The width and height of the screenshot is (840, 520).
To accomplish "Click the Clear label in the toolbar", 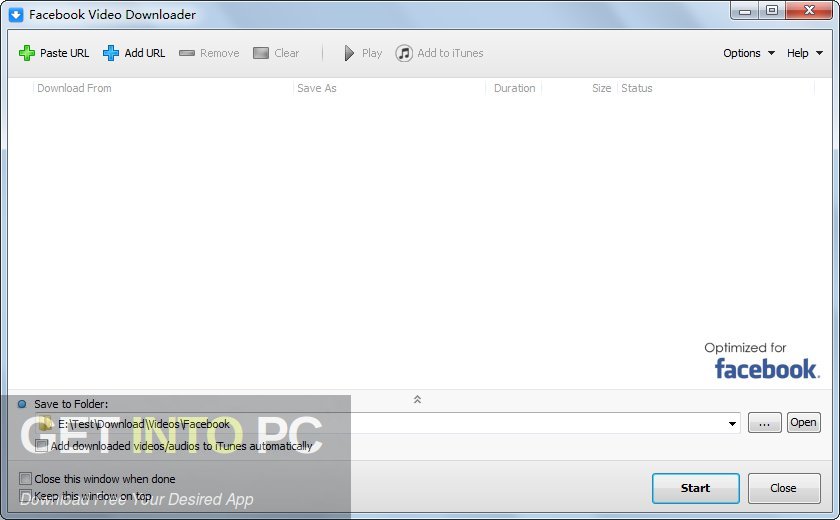I will pos(287,53).
